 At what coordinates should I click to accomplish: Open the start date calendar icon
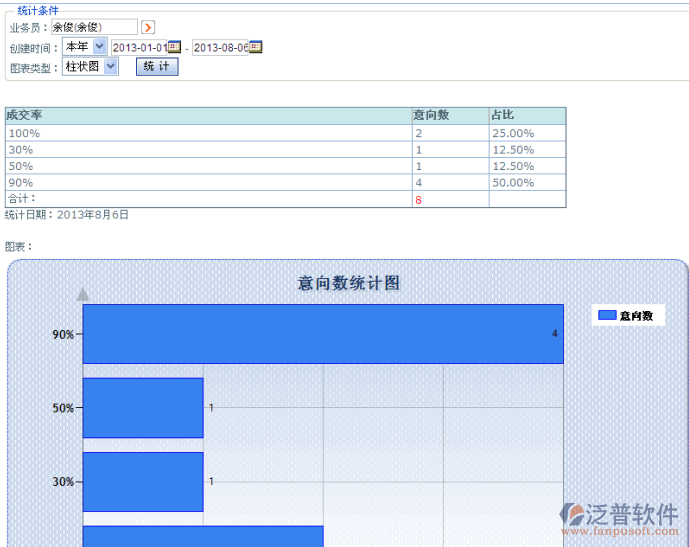(174, 47)
